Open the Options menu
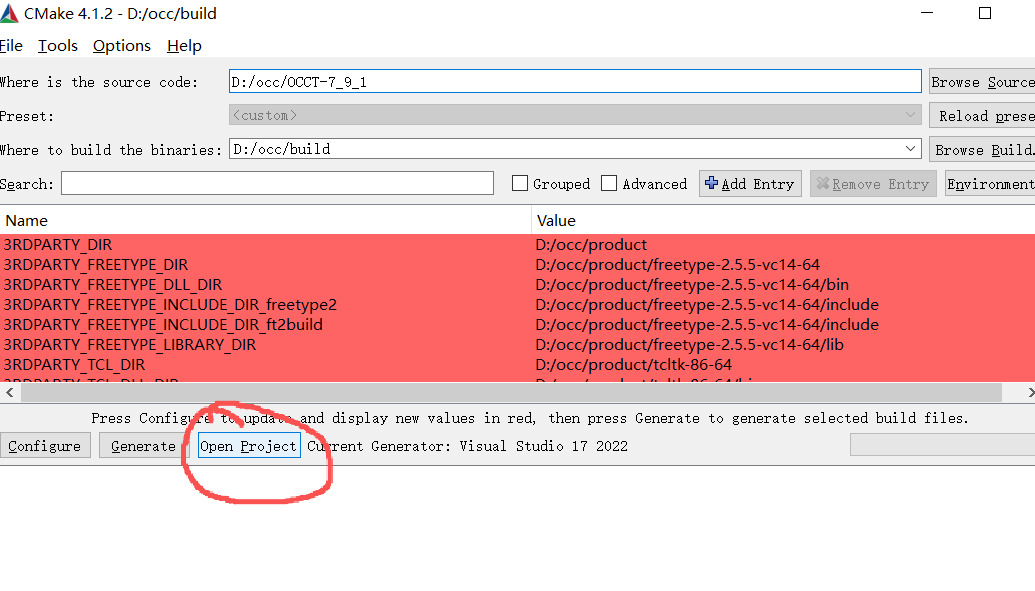The image size is (1035, 591). coord(121,45)
